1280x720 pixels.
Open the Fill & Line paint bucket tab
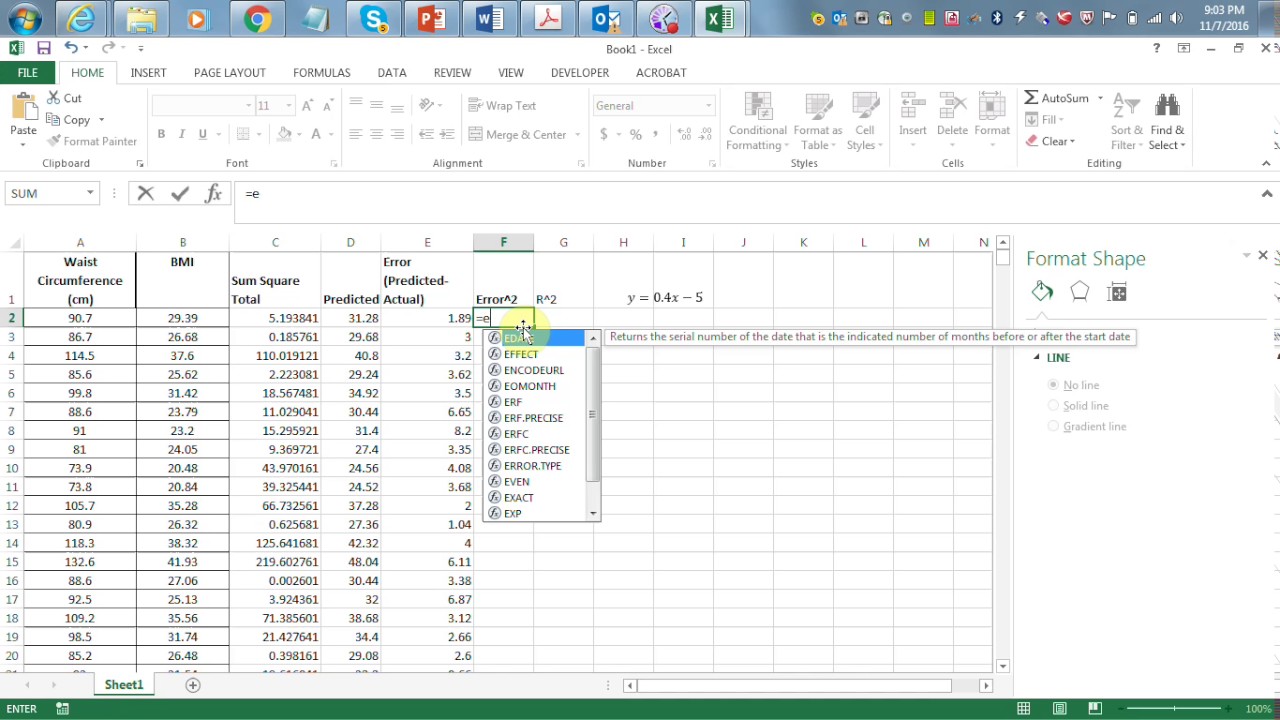click(1042, 291)
